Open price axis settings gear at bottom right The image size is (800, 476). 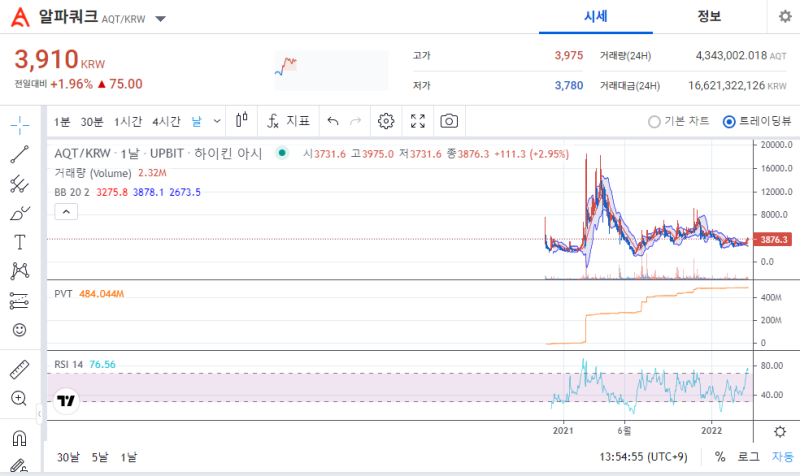pyautogui.click(x=780, y=432)
